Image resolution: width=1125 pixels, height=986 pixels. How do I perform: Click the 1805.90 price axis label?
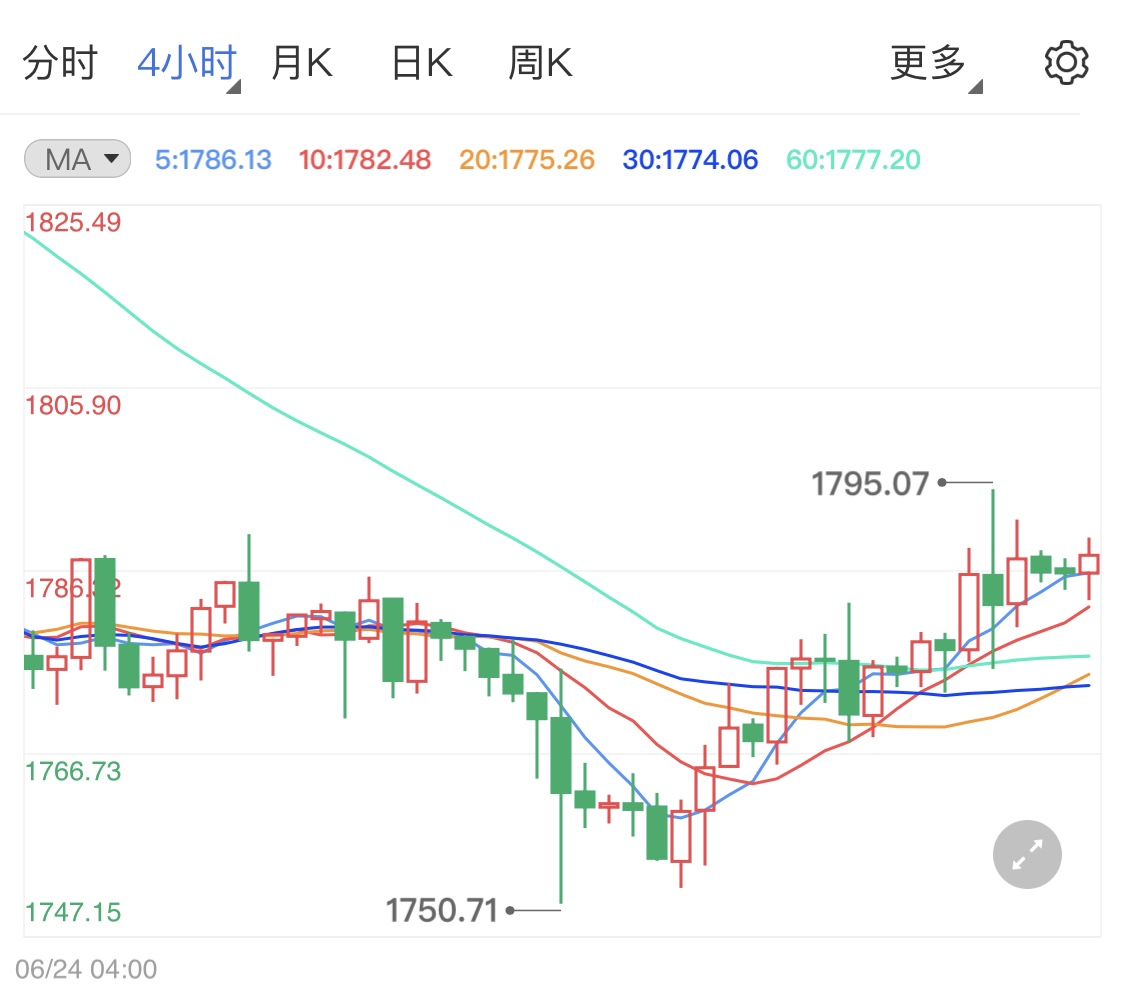(73, 405)
